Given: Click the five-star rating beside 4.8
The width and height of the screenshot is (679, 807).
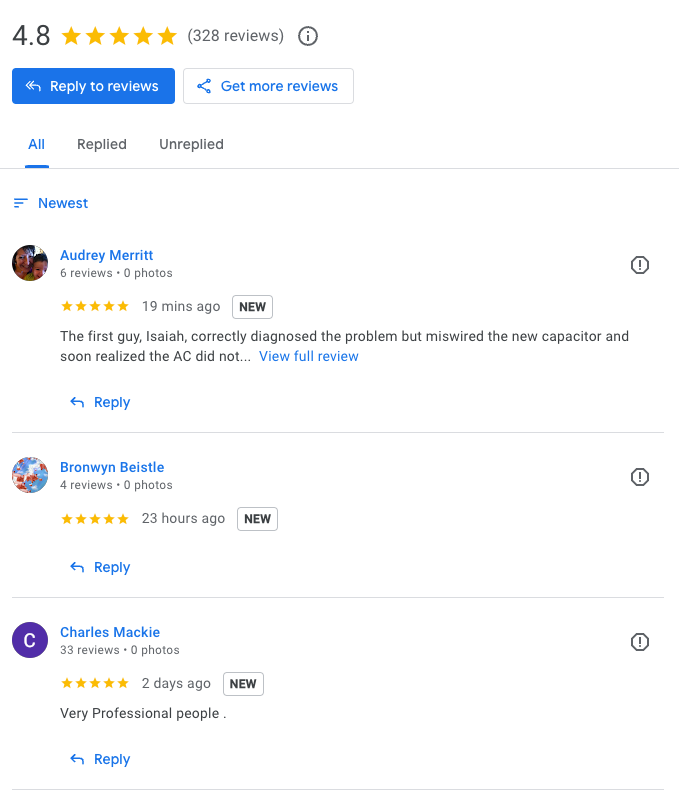Looking at the screenshot, I should point(119,36).
